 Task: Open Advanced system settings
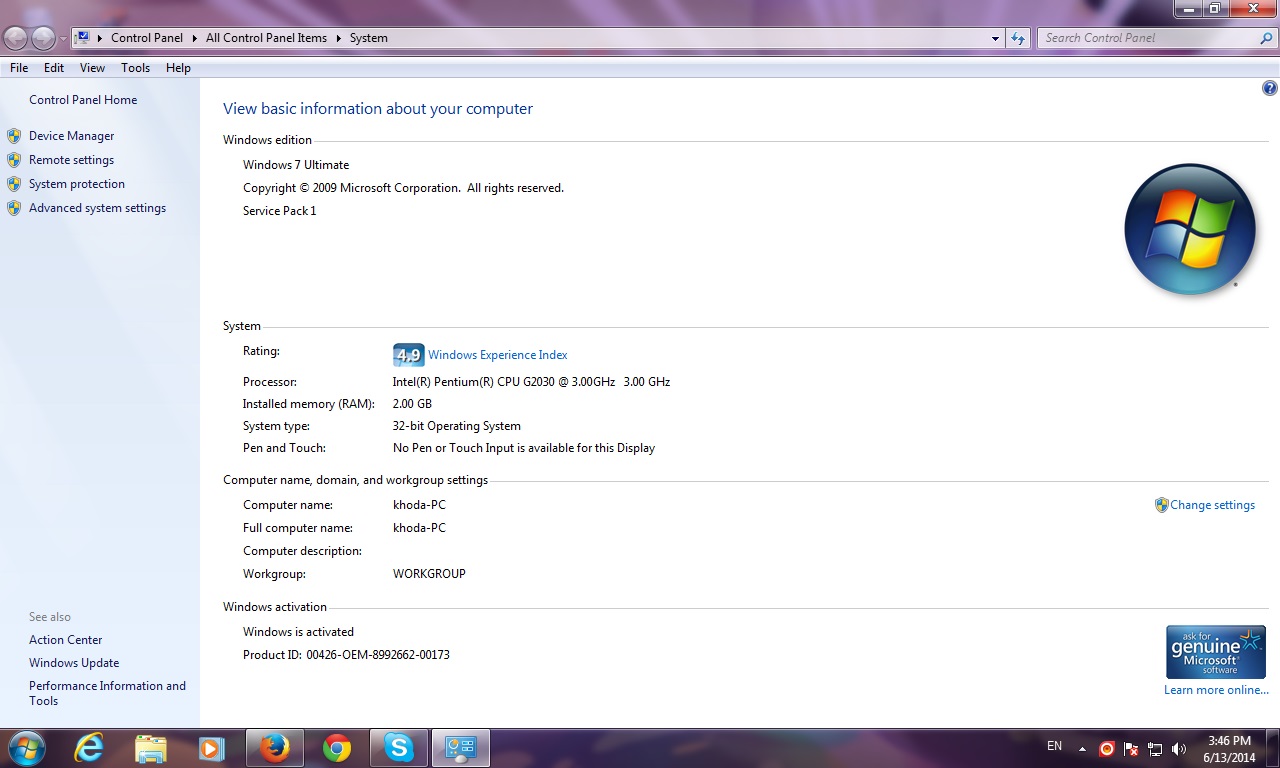tap(97, 208)
